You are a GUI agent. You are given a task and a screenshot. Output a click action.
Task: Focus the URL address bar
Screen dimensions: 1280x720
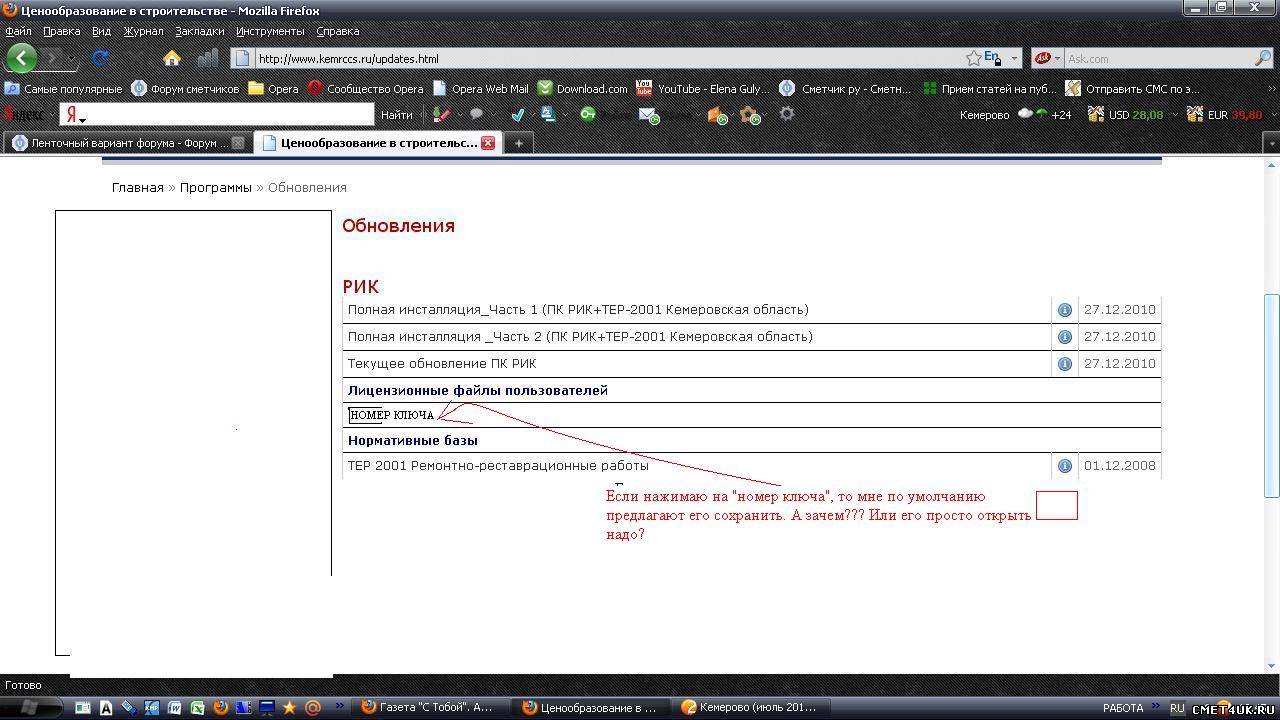[x=608, y=58]
